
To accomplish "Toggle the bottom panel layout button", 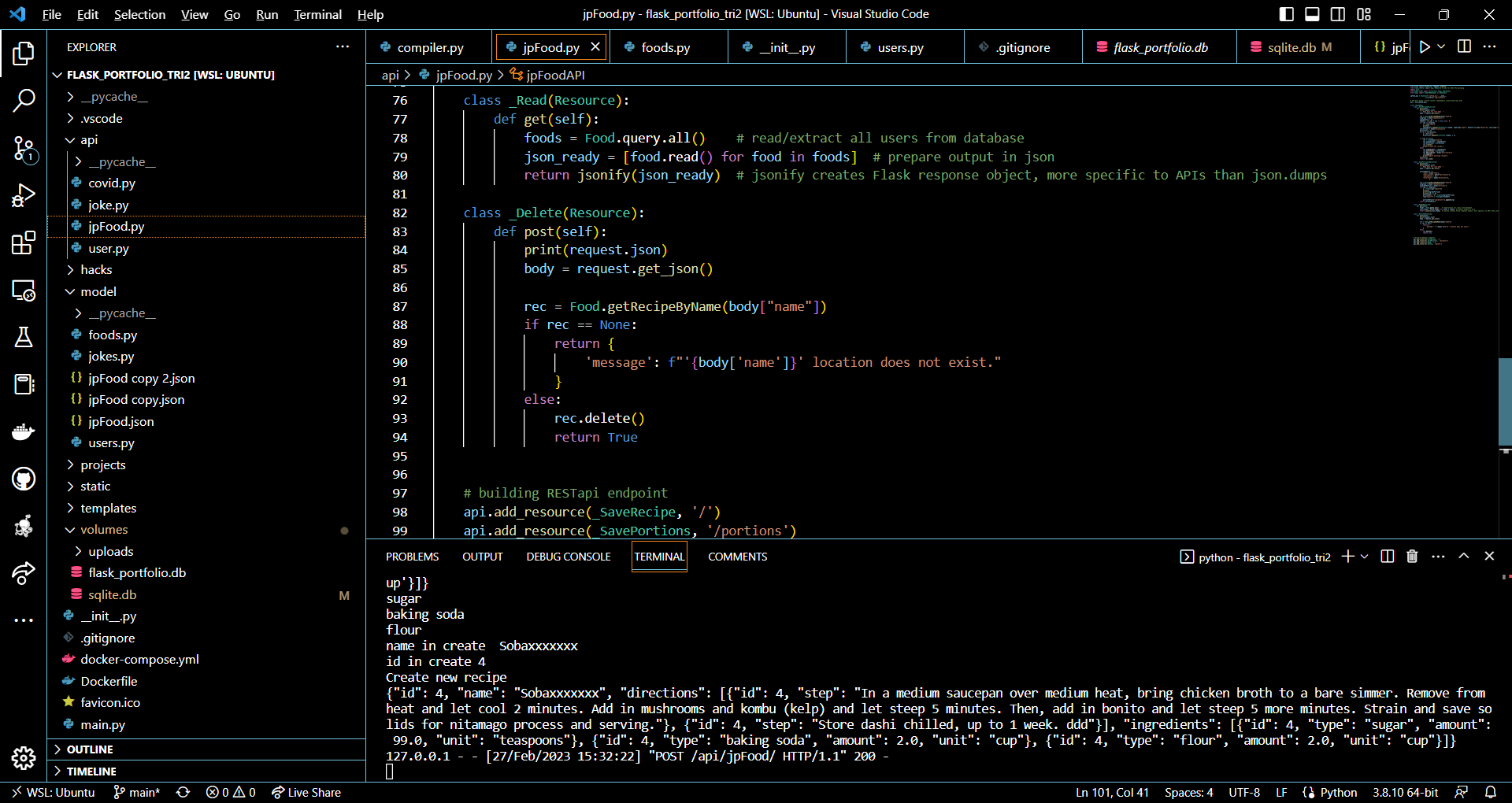I will pyautogui.click(x=1313, y=14).
